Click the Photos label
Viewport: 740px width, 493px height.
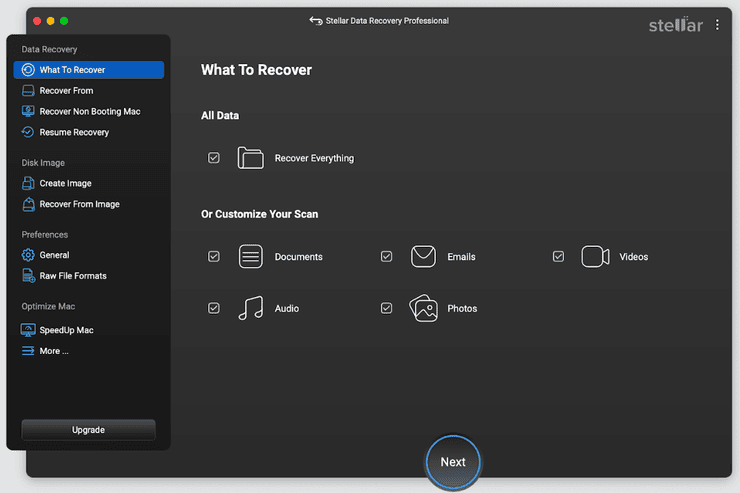click(x=462, y=309)
